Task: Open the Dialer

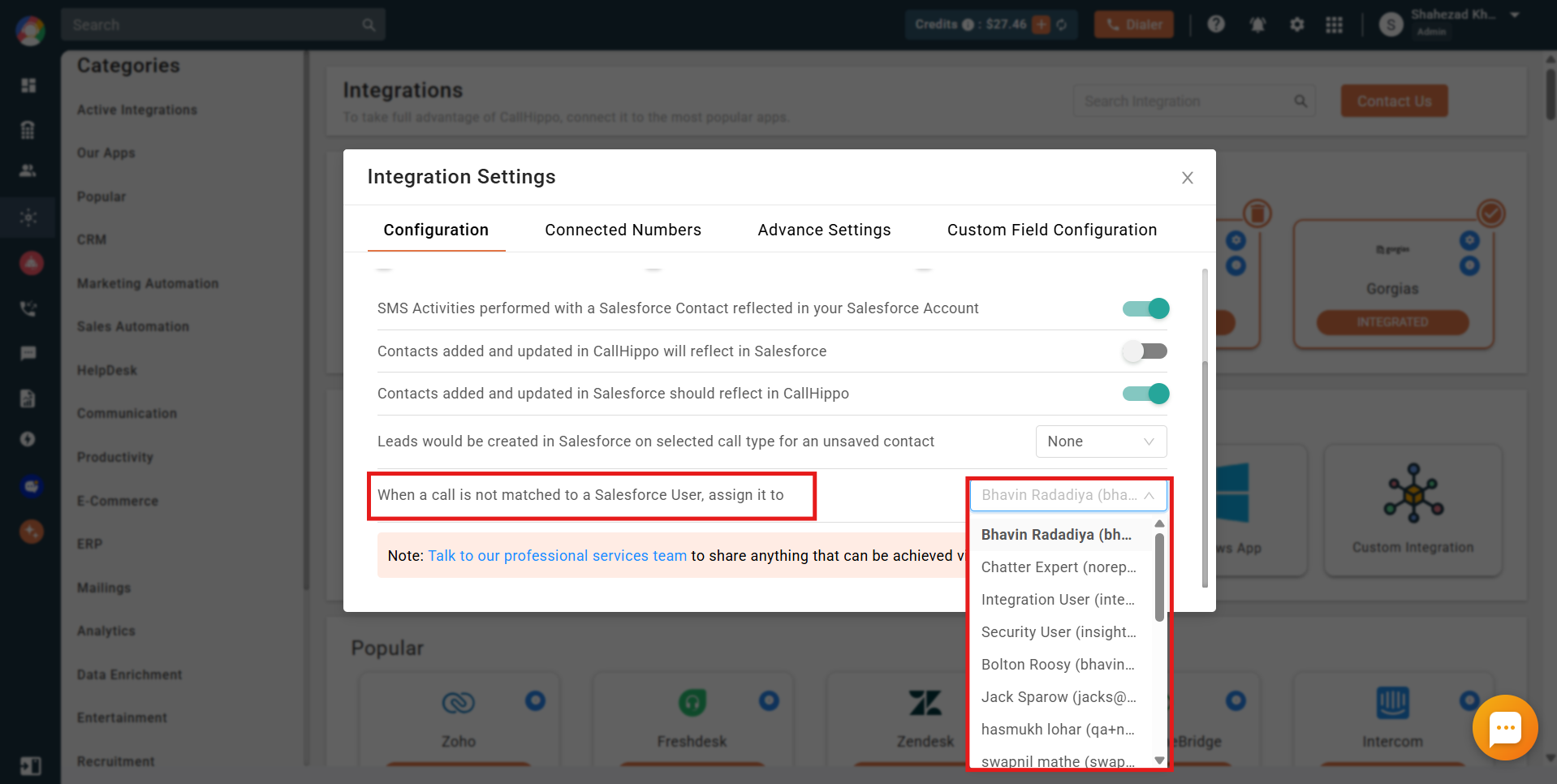Action: 1134,25
